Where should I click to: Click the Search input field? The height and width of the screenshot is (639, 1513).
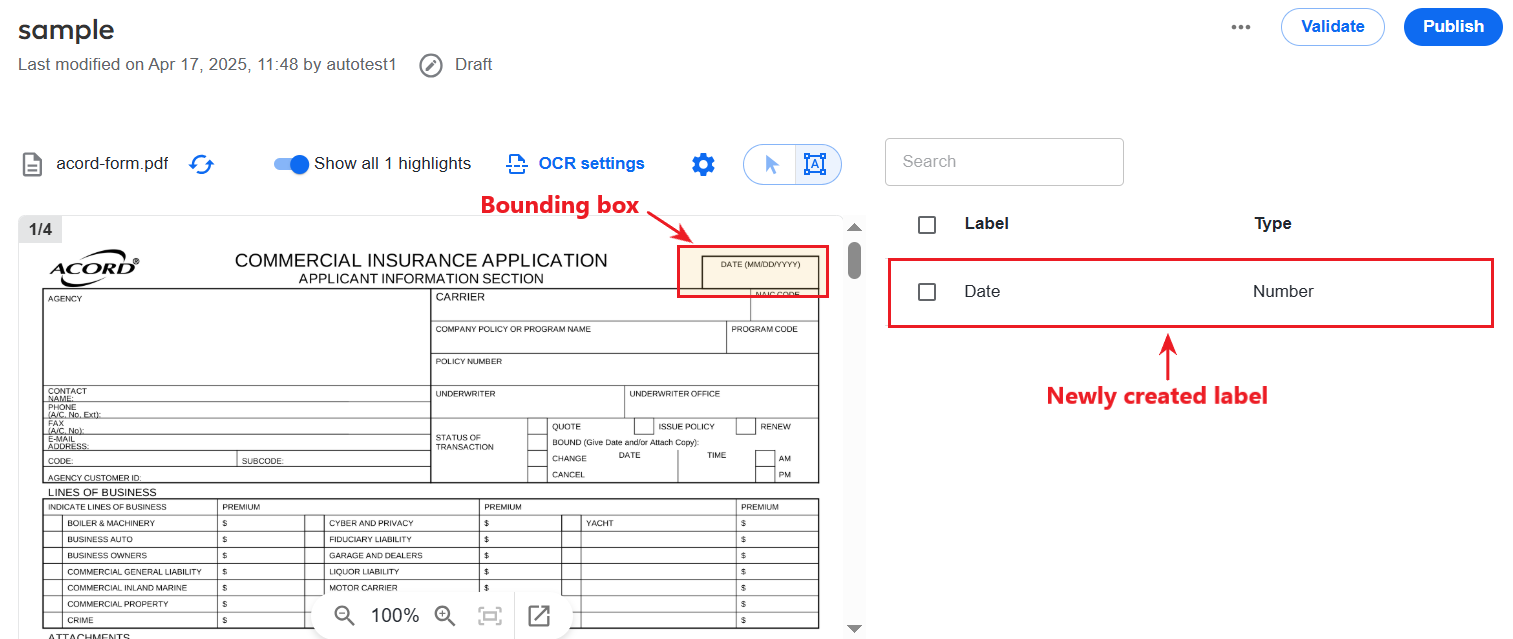click(1004, 162)
